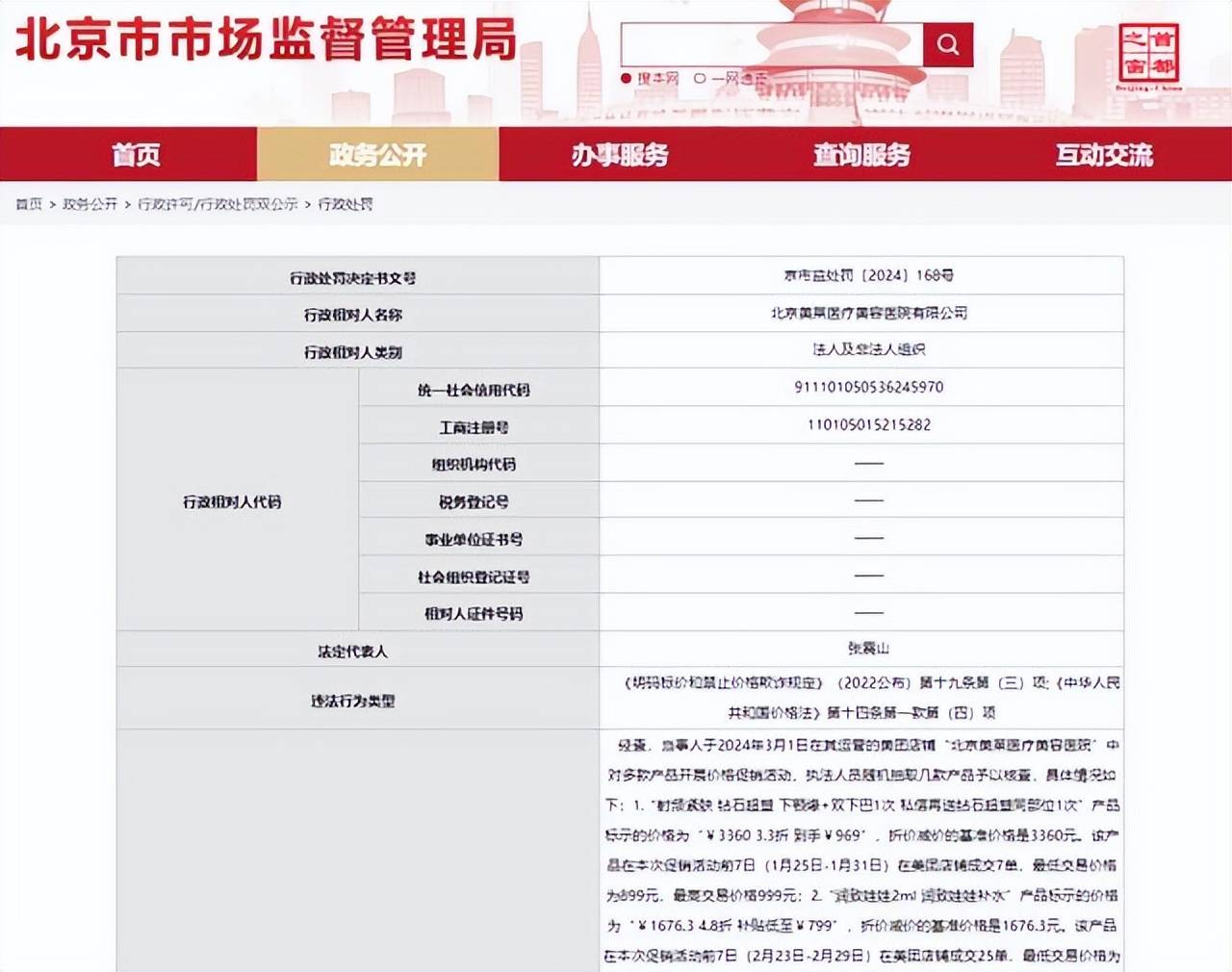Click the search magnifier icon
The width and height of the screenshot is (1232, 972).
pos(946,44)
